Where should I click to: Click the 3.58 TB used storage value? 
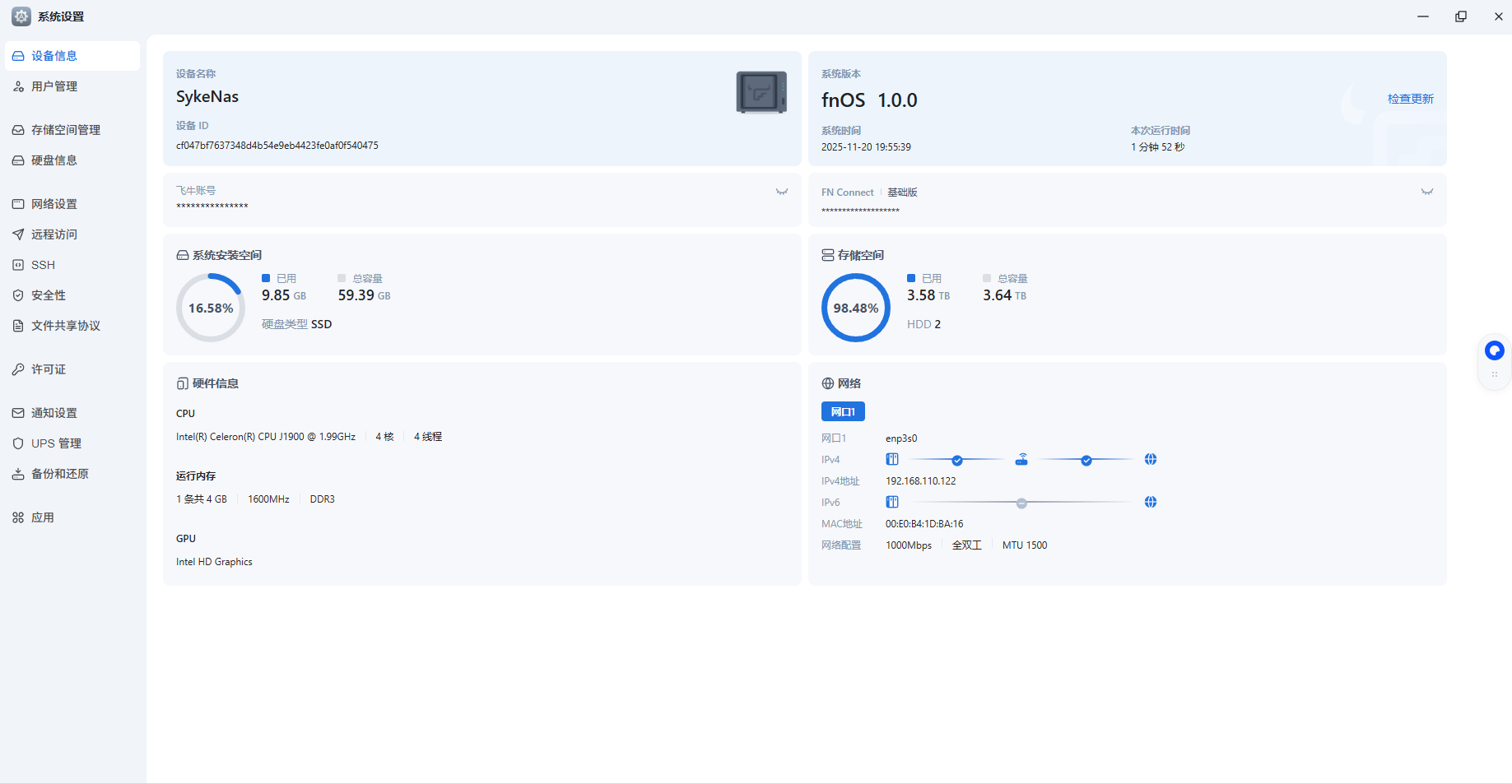tap(928, 295)
